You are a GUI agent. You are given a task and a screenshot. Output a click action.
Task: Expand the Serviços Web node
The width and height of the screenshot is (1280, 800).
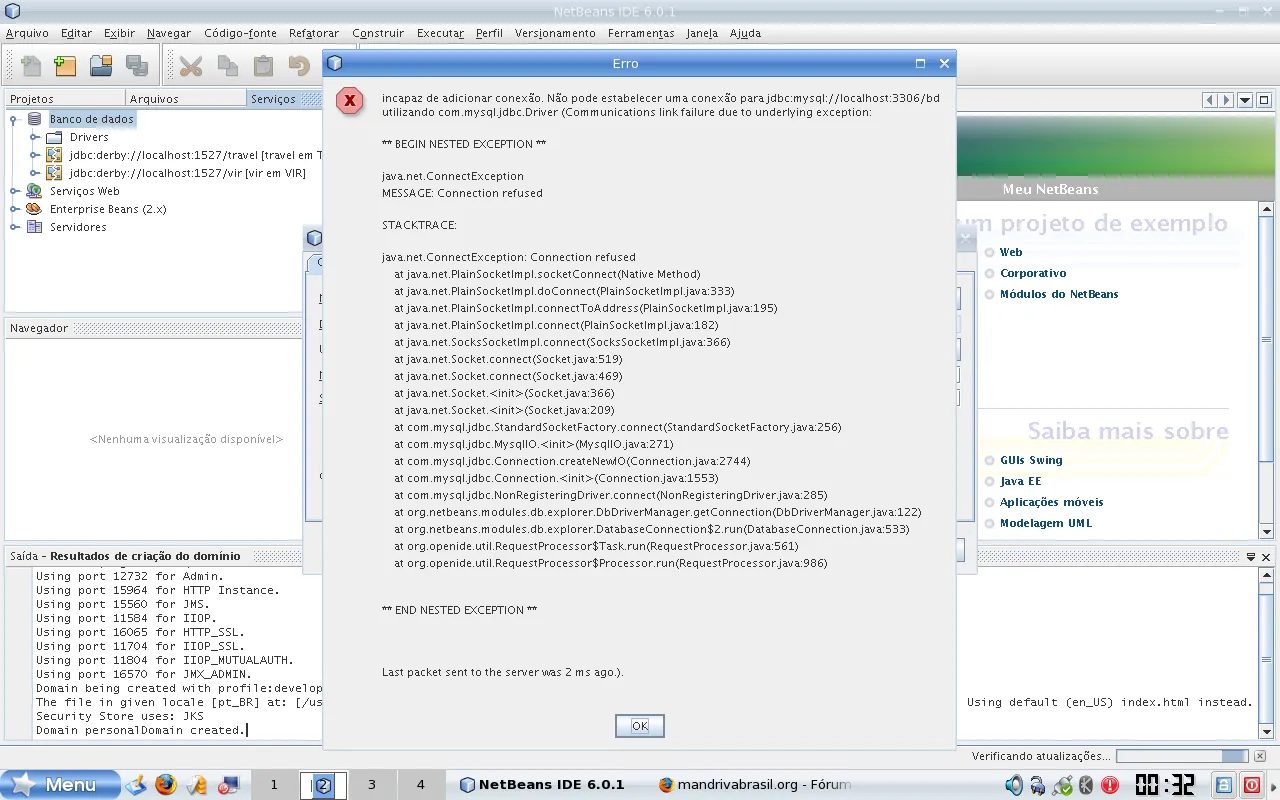[15, 191]
